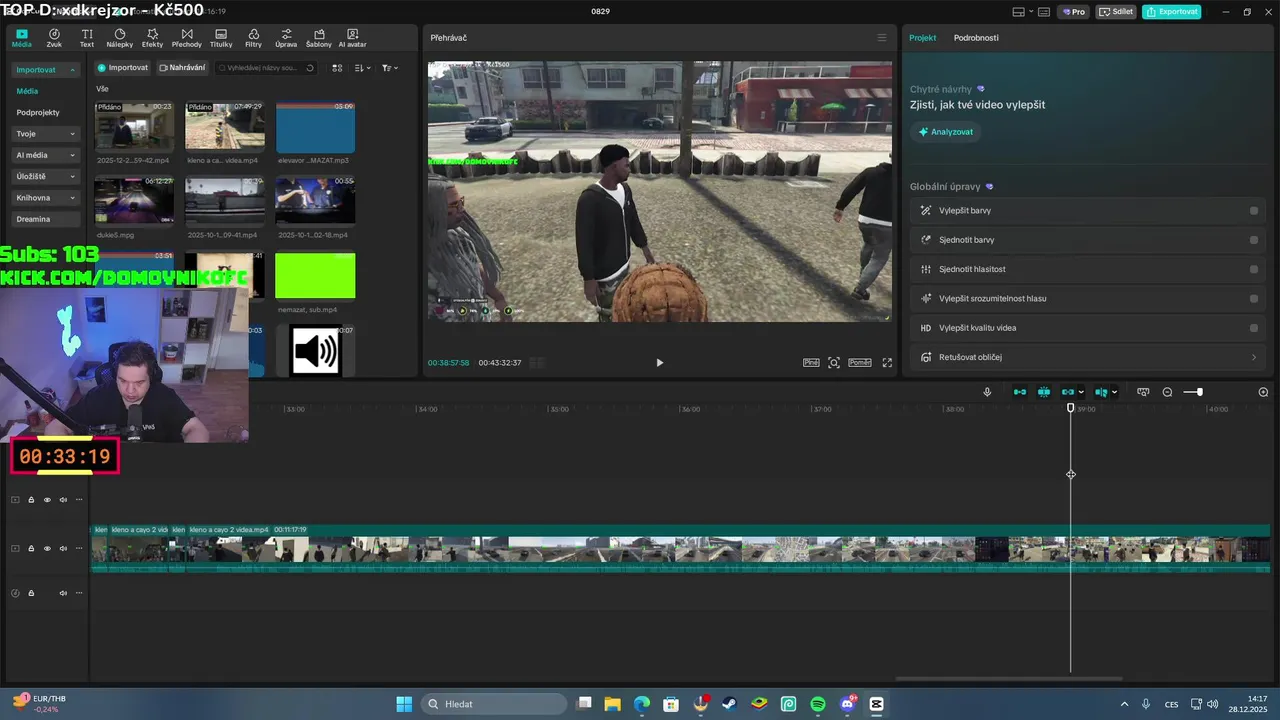Image resolution: width=1280 pixels, height=720 pixels.
Task: Hide the main video track with eye icon
Action: [47, 549]
